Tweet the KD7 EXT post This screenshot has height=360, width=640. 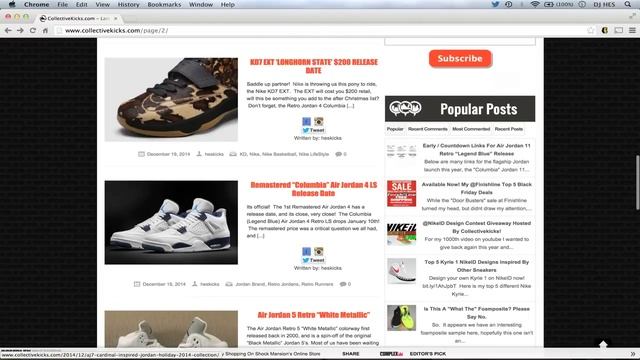point(313,130)
